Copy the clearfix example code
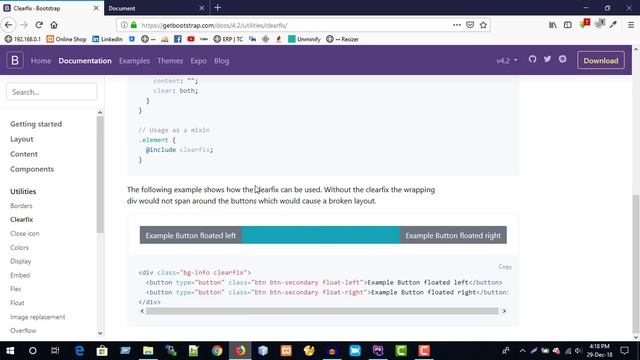The width and height of the screenshot is (640, 360). pyautogui.click(x=505, y=267)
